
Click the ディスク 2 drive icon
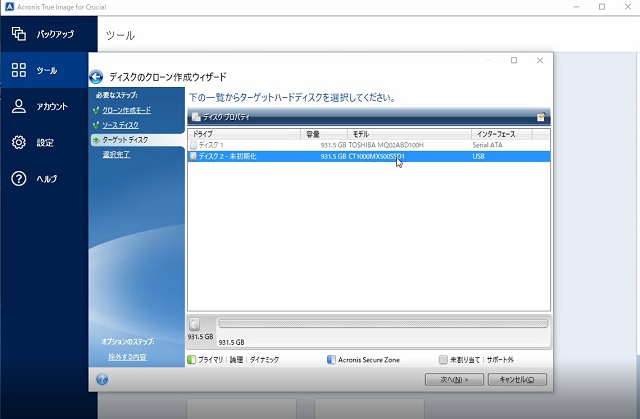coord(193,156)
